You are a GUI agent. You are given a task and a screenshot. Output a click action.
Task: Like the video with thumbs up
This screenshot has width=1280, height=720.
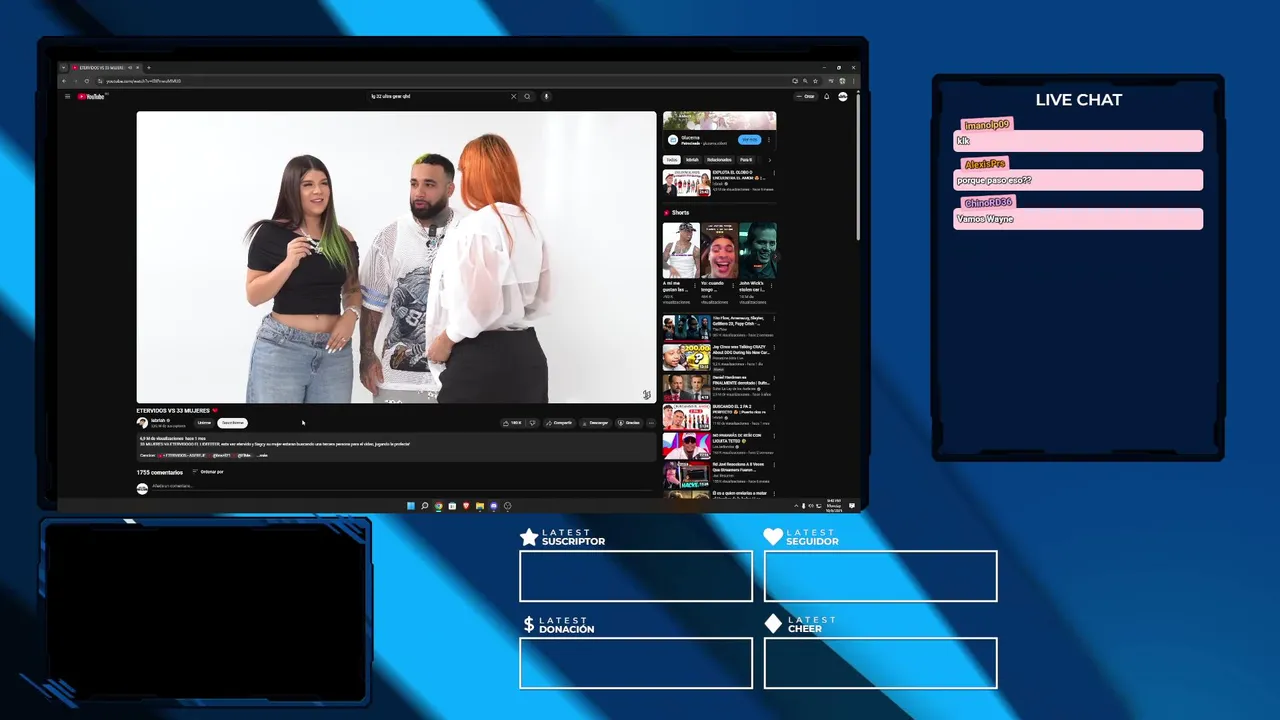(x=514, y=423)
